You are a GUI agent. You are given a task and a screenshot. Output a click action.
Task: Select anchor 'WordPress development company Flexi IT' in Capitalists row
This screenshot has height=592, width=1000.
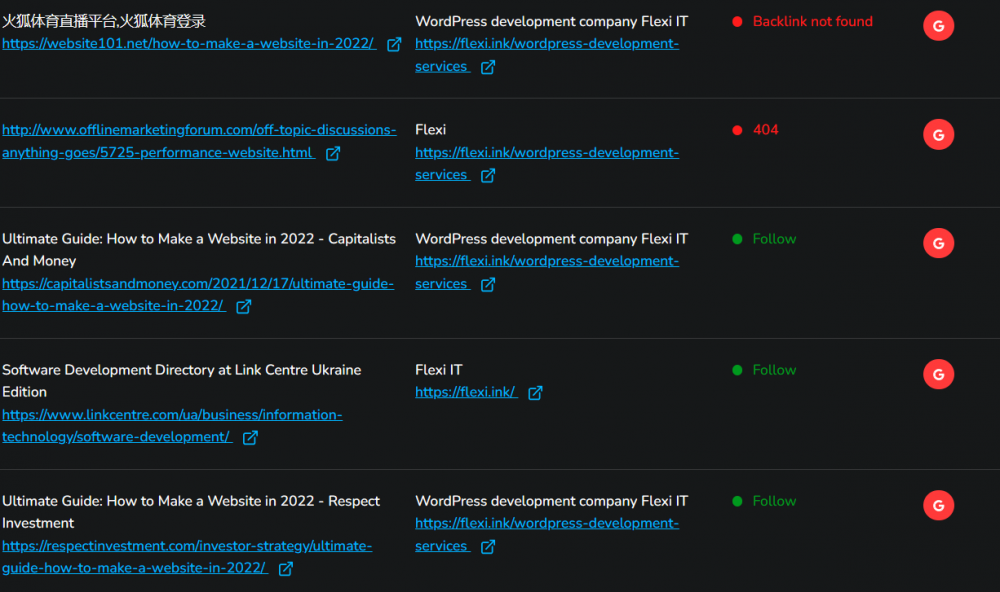552,239
